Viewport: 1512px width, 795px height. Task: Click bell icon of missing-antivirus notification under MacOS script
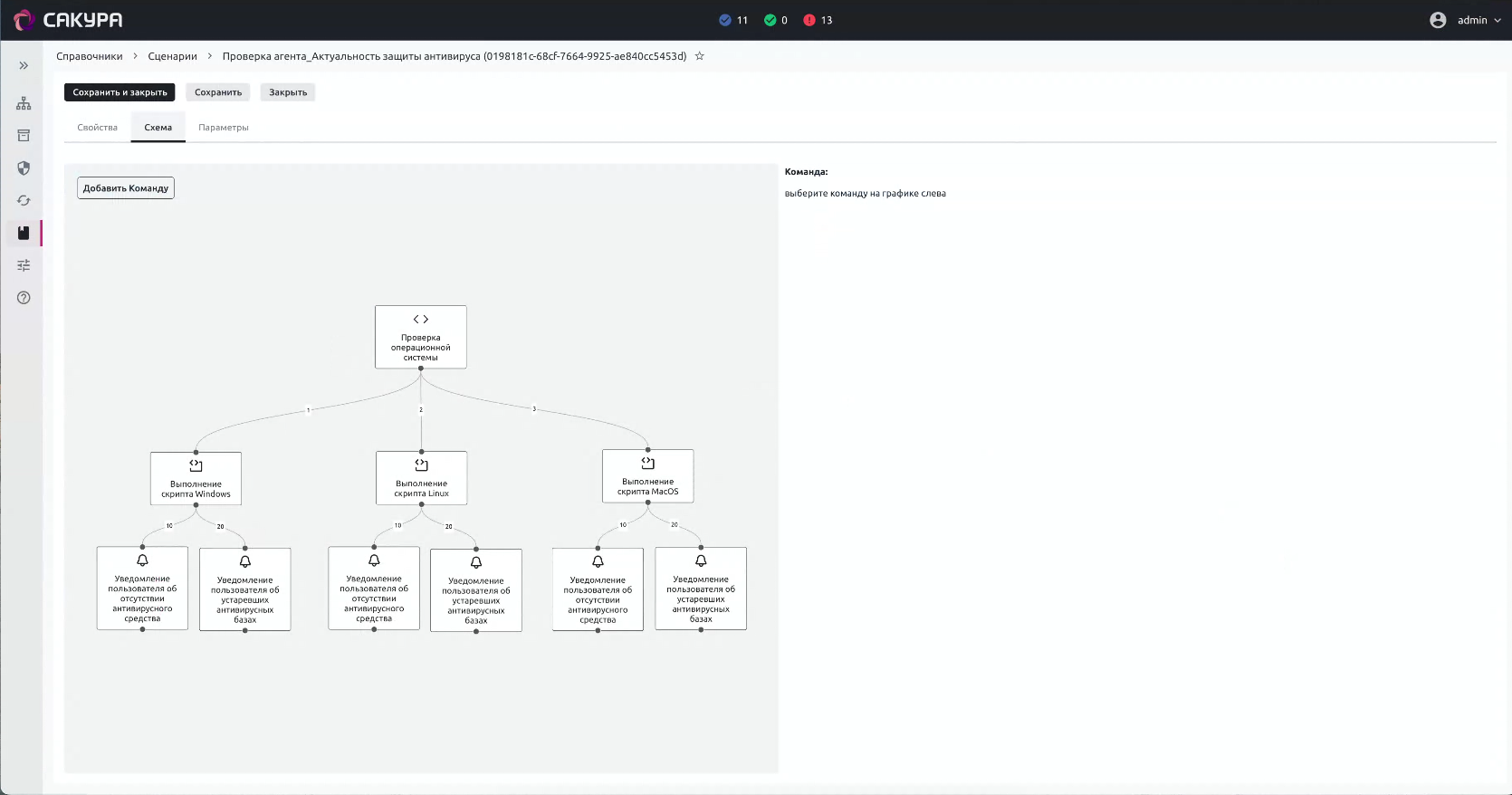598,562
